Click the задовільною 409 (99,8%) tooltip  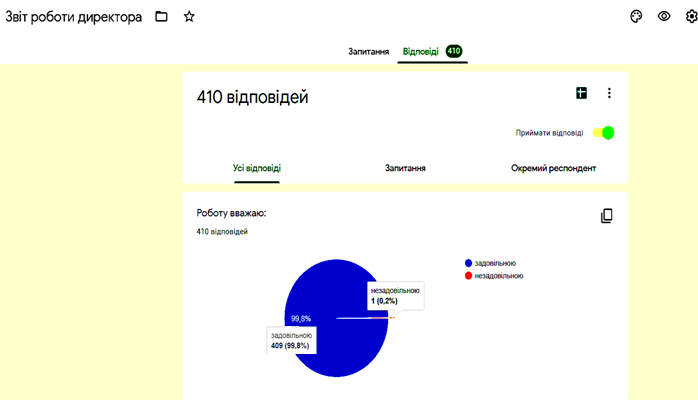[292, 340]
